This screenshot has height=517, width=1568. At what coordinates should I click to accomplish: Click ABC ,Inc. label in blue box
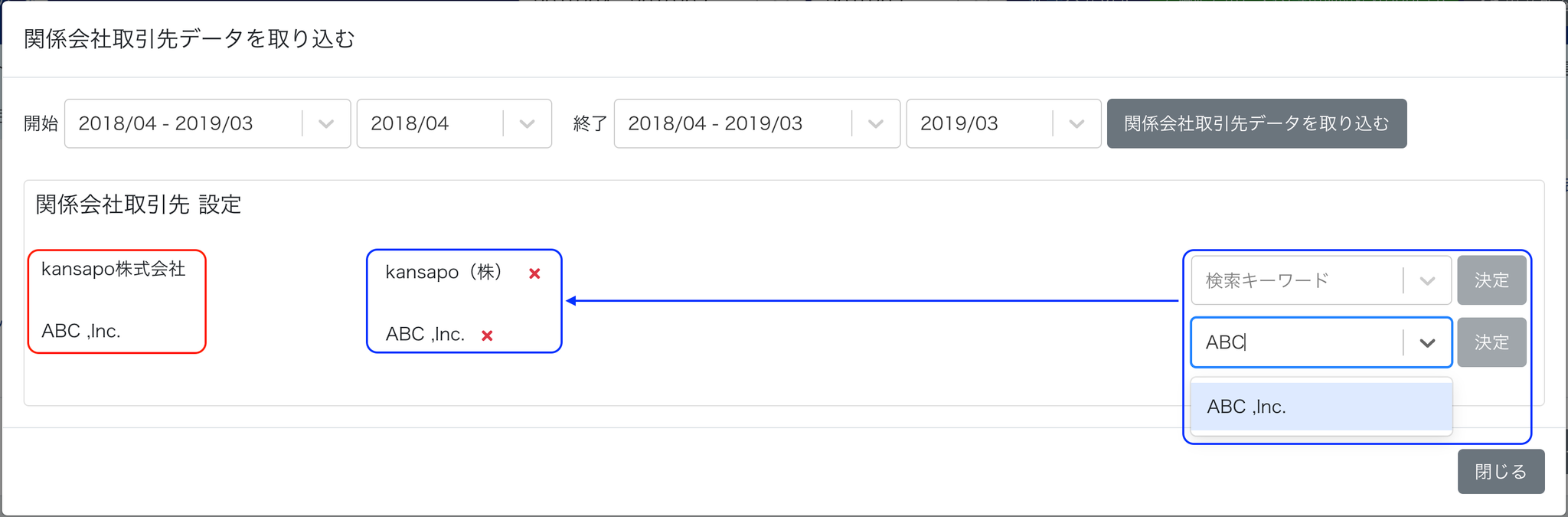click(425, 335)
